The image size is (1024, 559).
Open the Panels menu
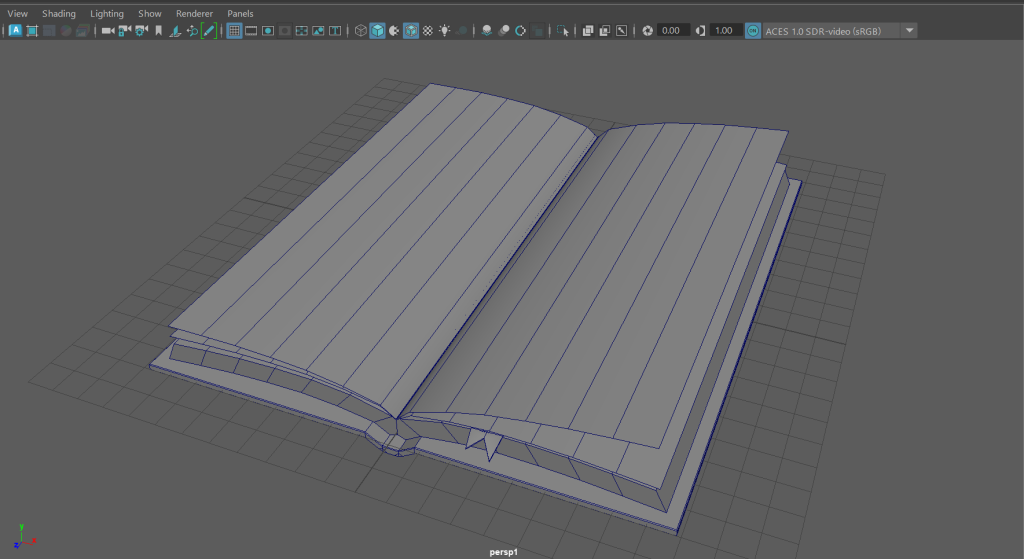[x=240, y=14]
